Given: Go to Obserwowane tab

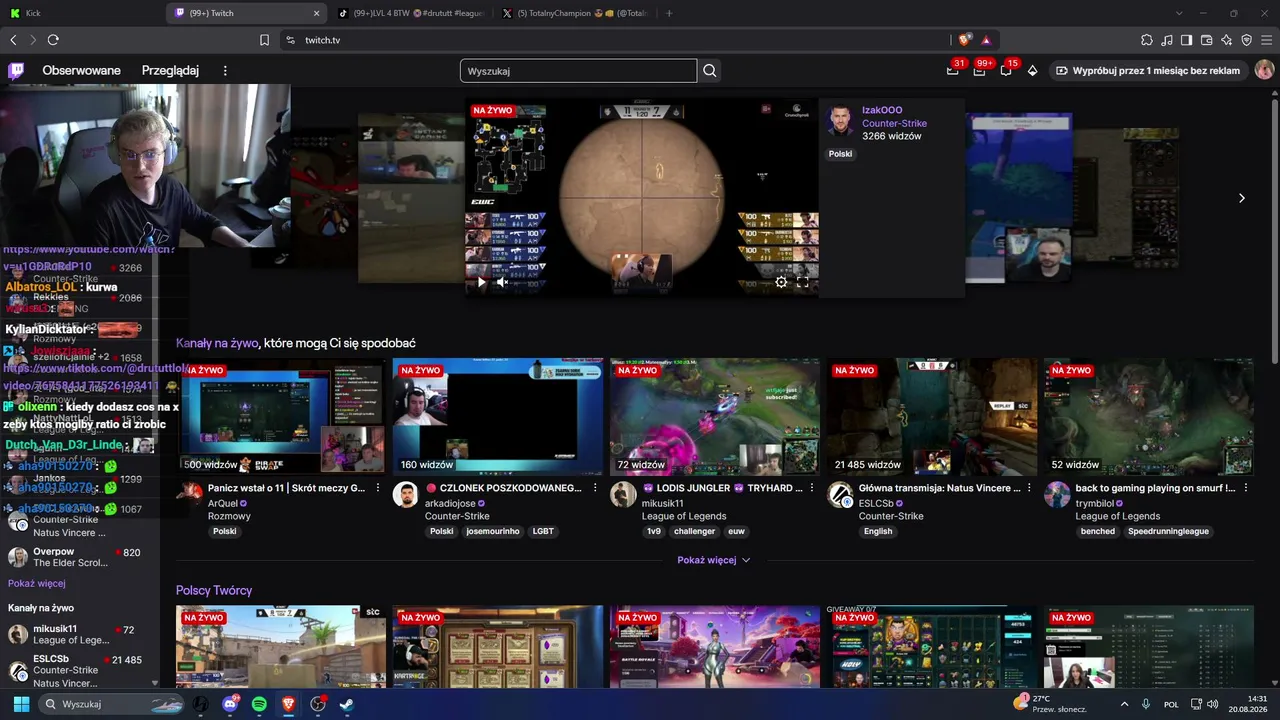Looking at the screenshot, I should (x=81, y=70).
